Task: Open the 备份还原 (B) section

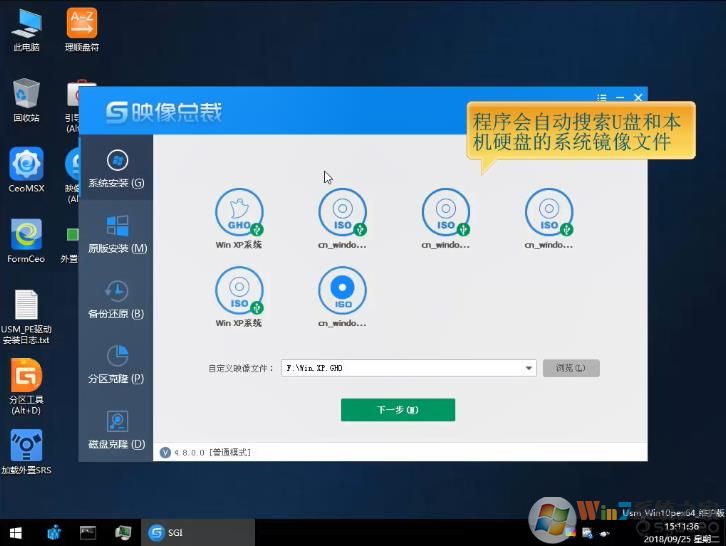Action: tap(117, 298)
